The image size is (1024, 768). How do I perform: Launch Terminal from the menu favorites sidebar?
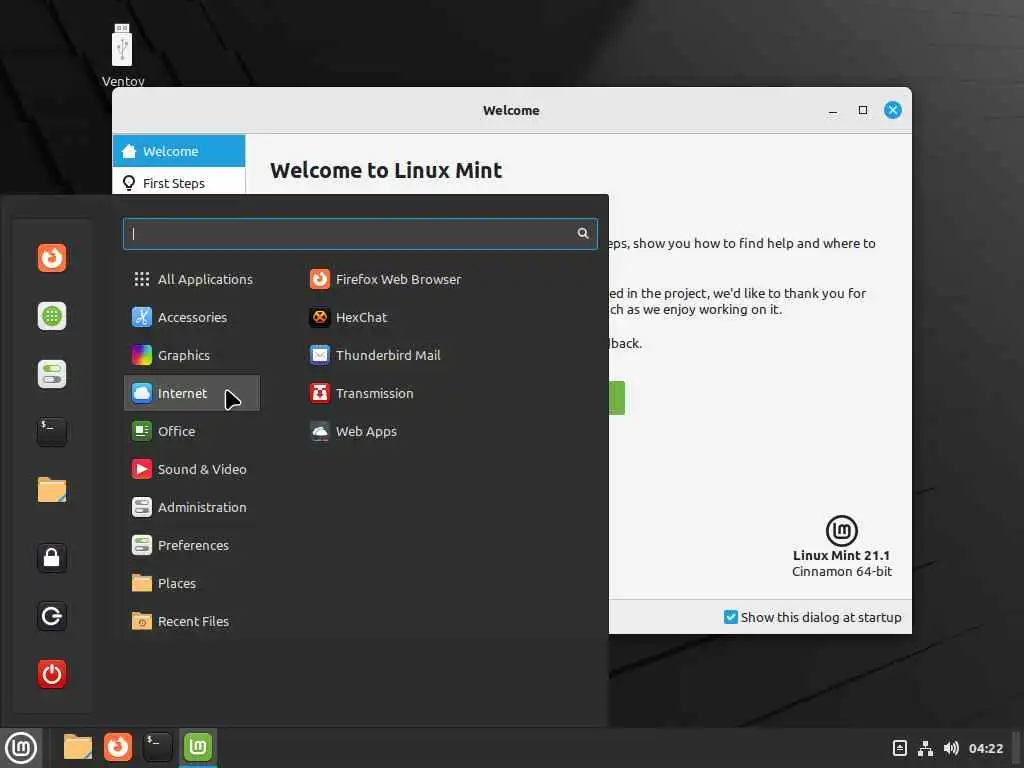[x=52, y=432]
